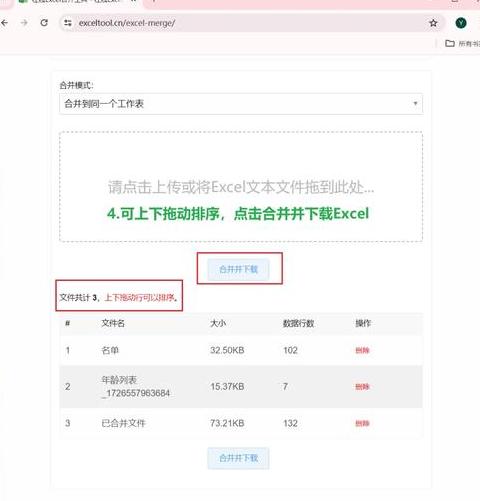The width and height of the screenshot is (480, 501).
Task: Select file name 名单
Action: click(110, 350)
